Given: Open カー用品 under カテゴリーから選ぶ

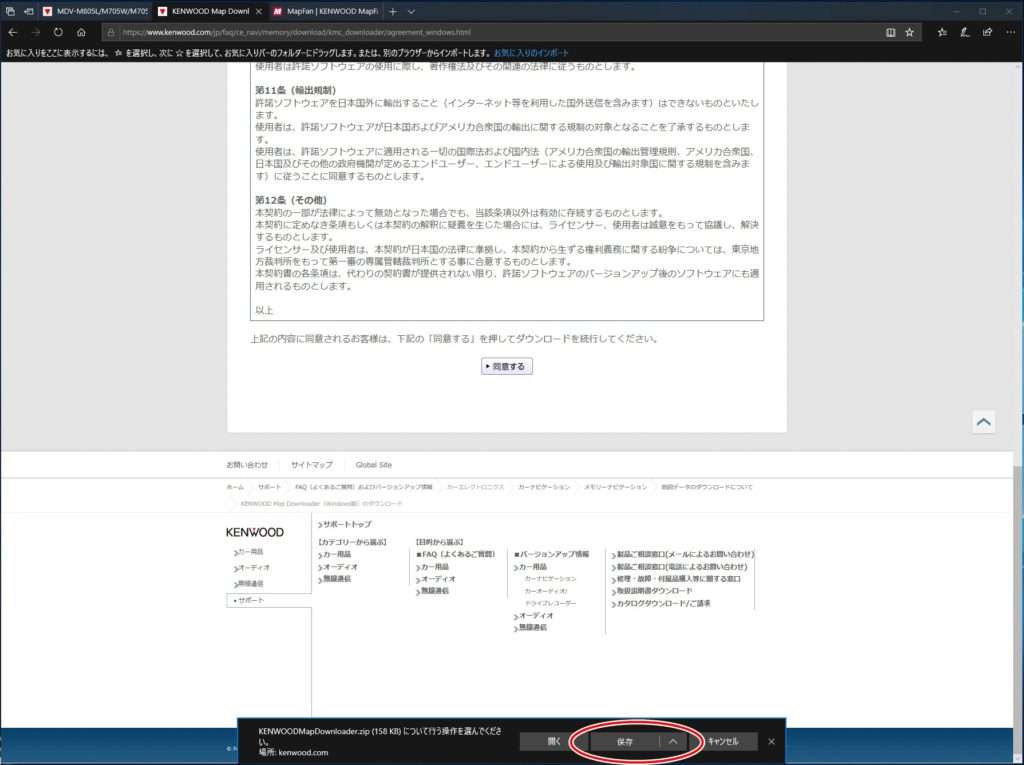Looking at the screenshot, I should 334,555.
